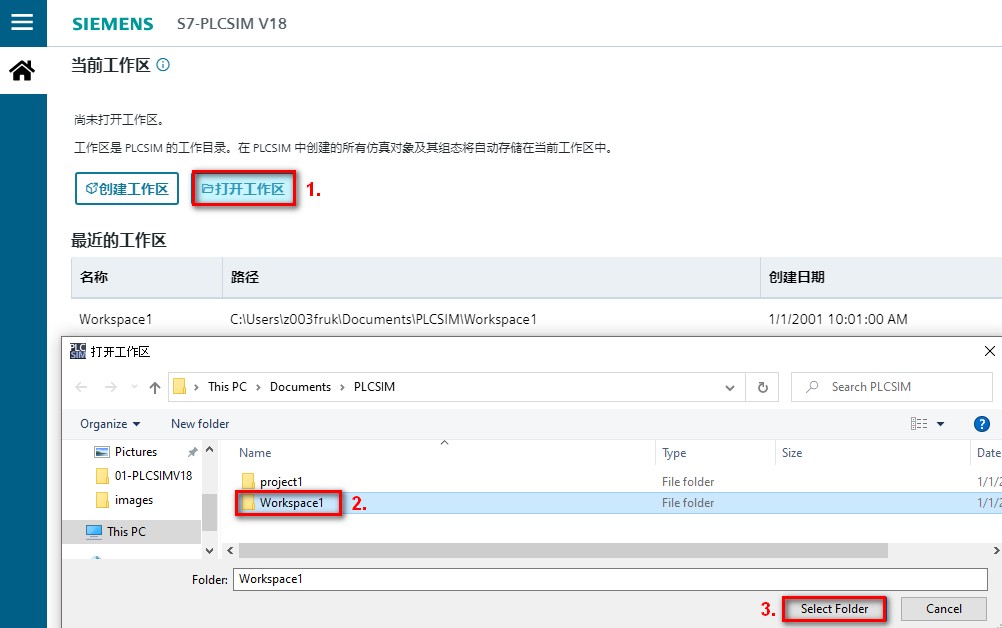This screenshot has height=628, width=1002.
Task: Click the Folder name input field
Action: [x=610, y=579]
